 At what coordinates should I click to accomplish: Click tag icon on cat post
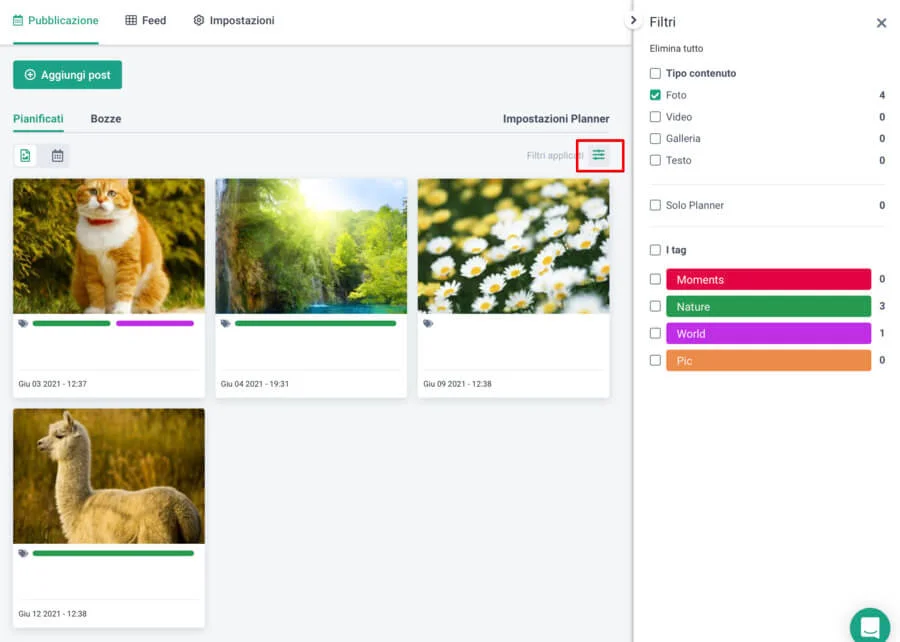tap(23, 323)
